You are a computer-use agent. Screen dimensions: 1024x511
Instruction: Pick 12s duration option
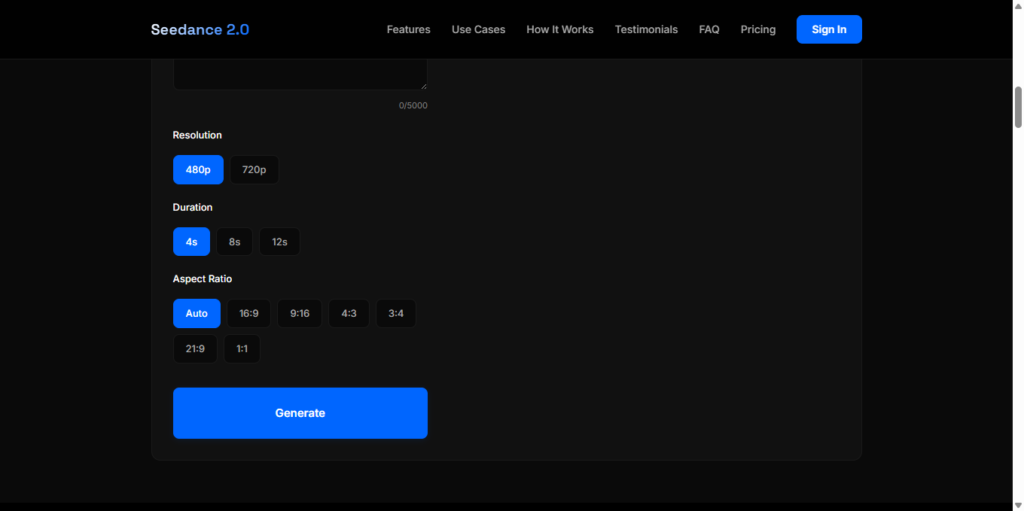tap(279, 242)
